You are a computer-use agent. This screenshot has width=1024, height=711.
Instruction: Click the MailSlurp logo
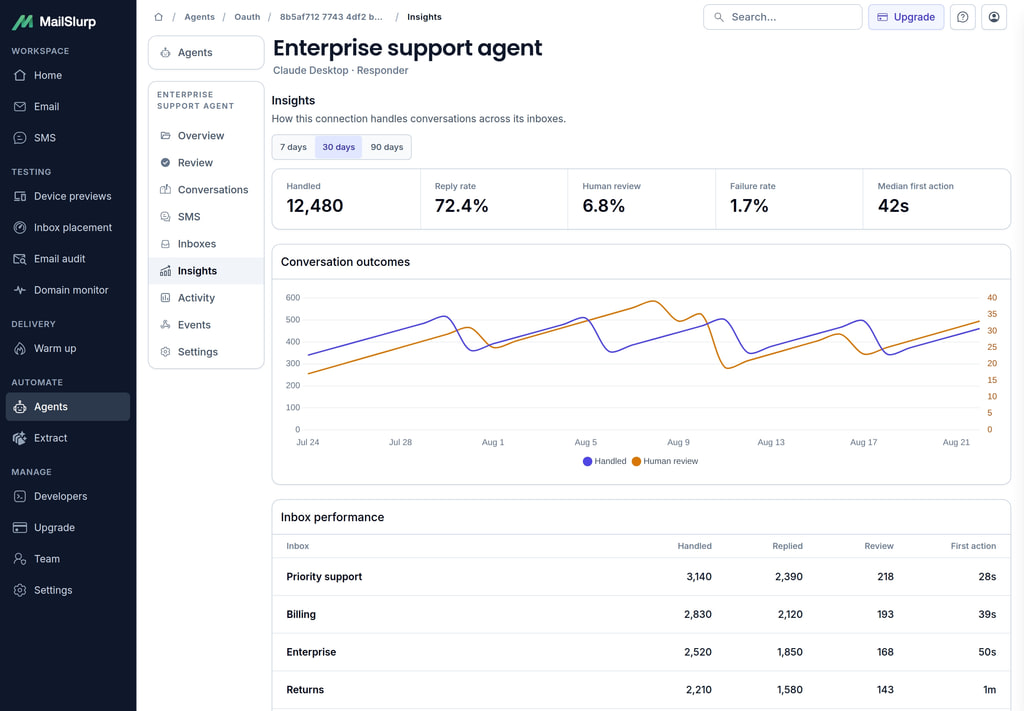click(x=54, y=22)
